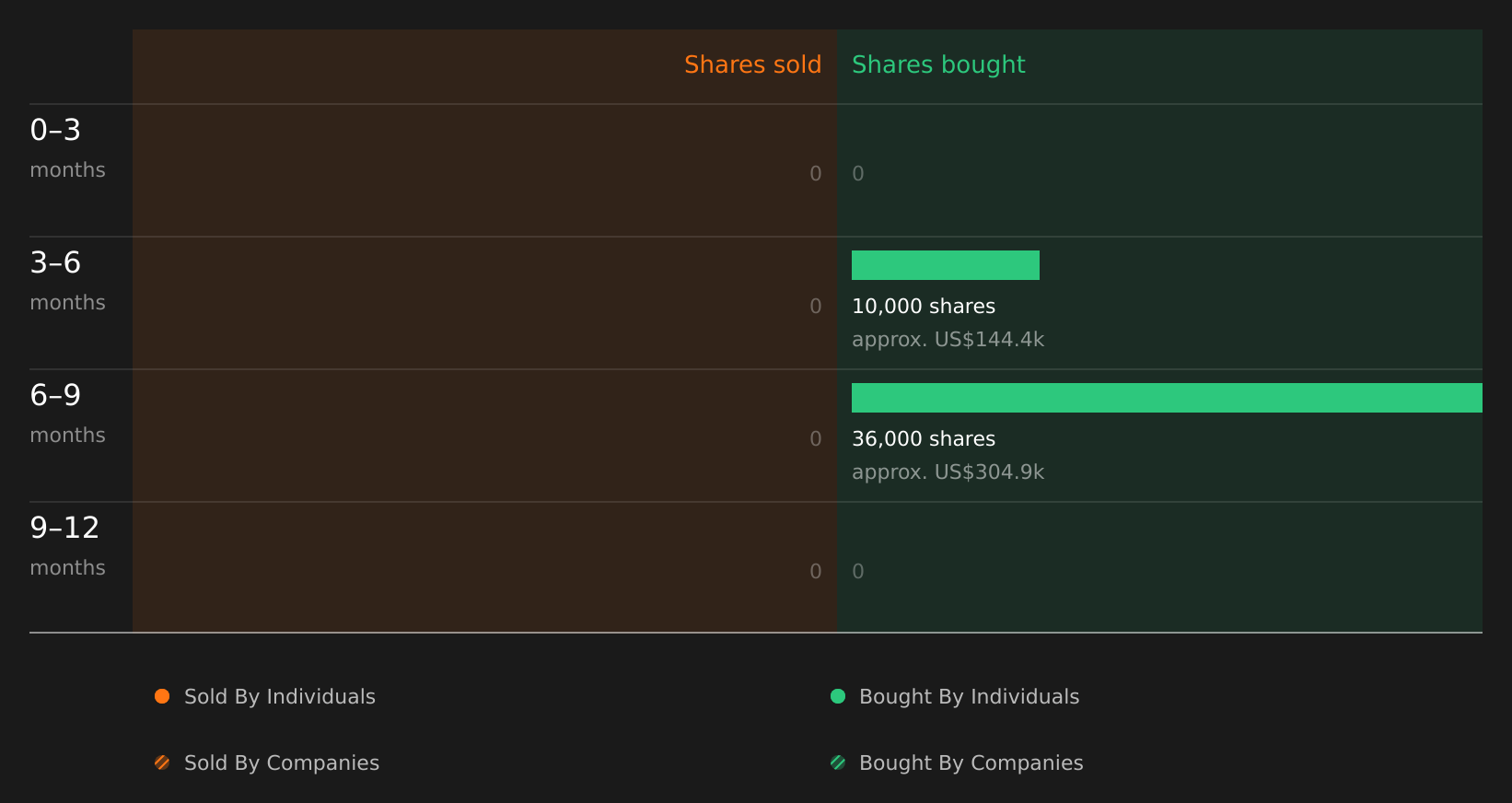Click the striped Bought By Companies legend icon
The image size is (1512, 803).
click(x=838, y=762)
